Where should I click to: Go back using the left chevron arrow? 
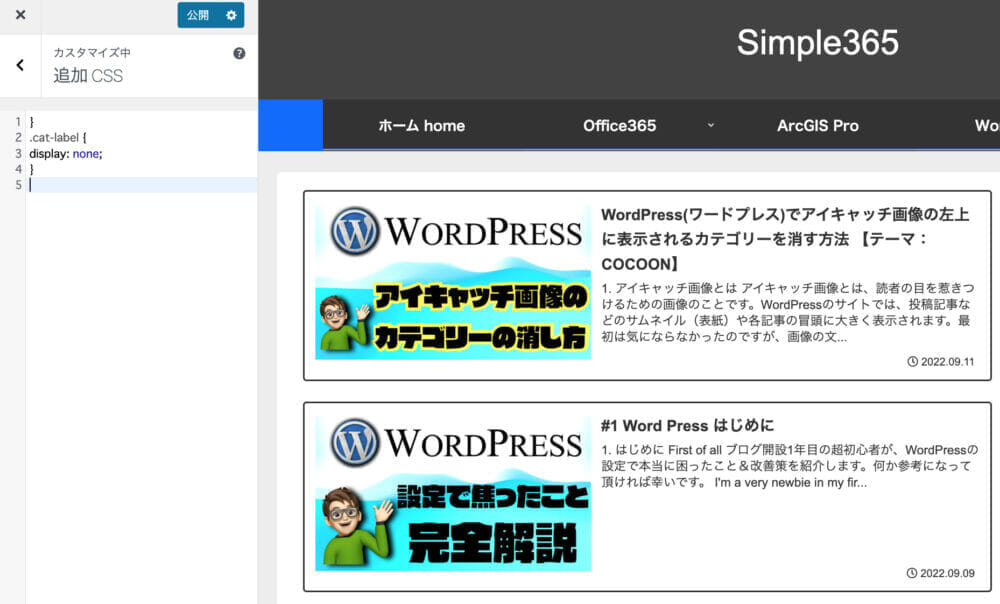[20, 65]
